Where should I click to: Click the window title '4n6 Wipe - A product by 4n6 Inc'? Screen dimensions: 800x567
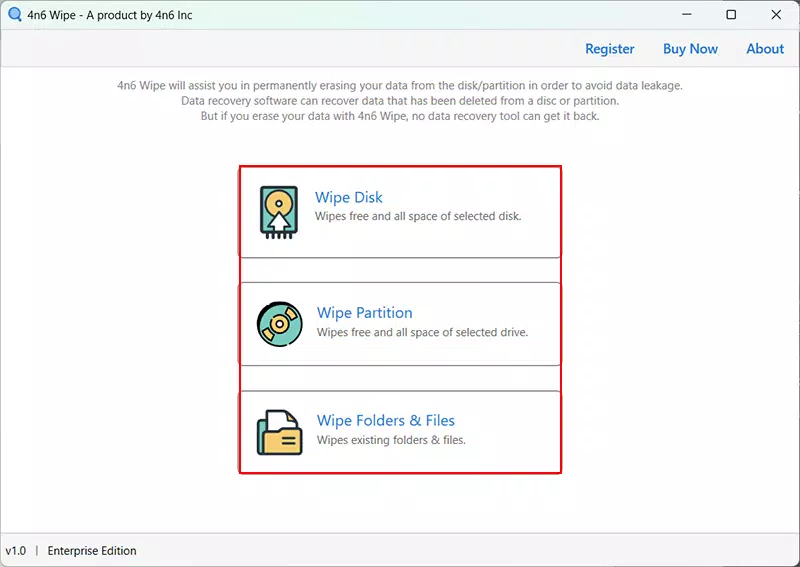[110, 15]
